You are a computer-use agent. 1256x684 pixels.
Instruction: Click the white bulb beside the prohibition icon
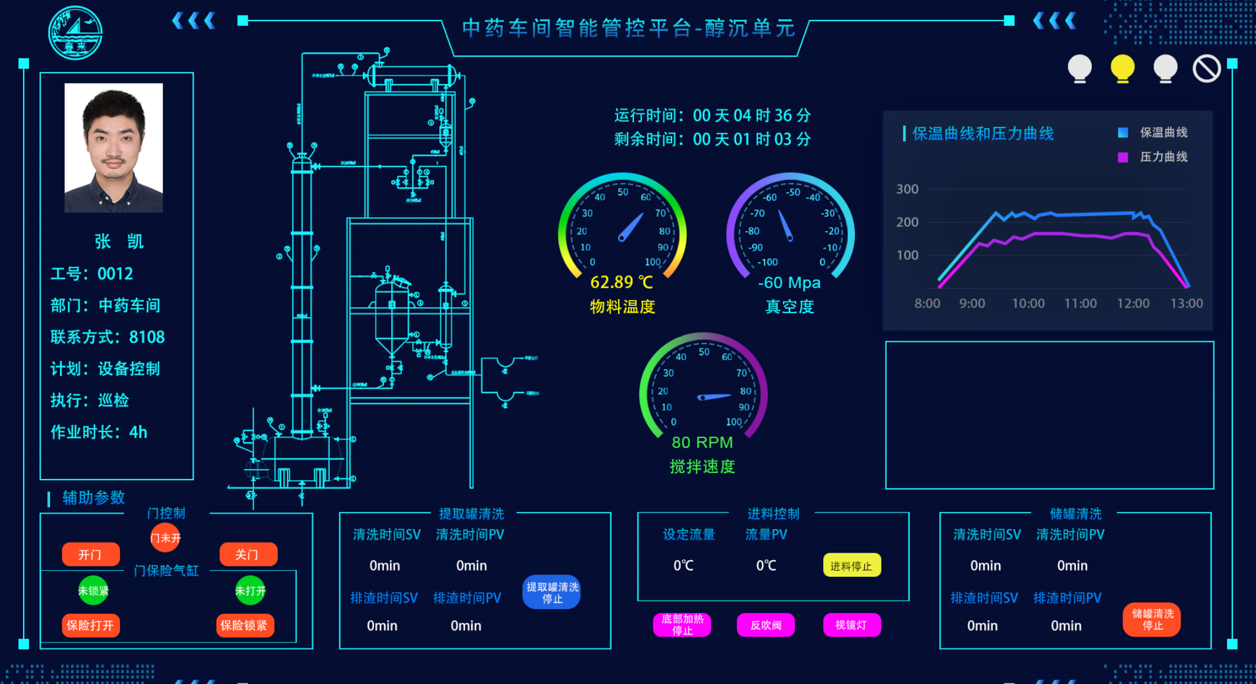1165,68
